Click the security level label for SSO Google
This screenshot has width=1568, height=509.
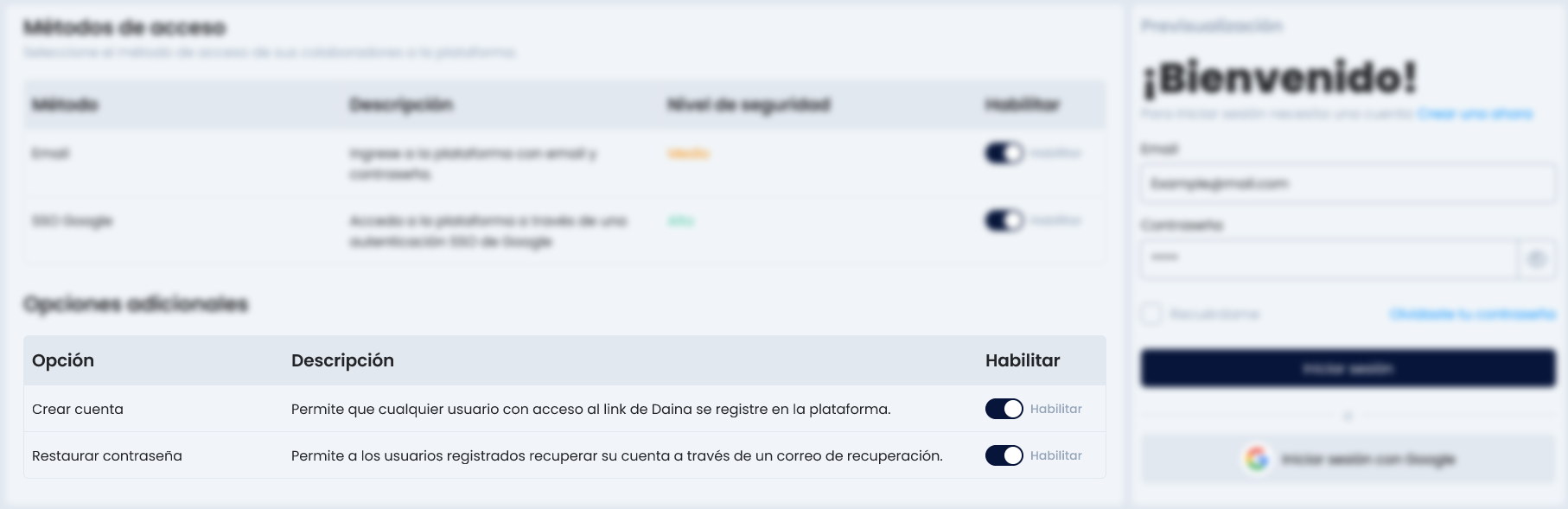point(679,221)
